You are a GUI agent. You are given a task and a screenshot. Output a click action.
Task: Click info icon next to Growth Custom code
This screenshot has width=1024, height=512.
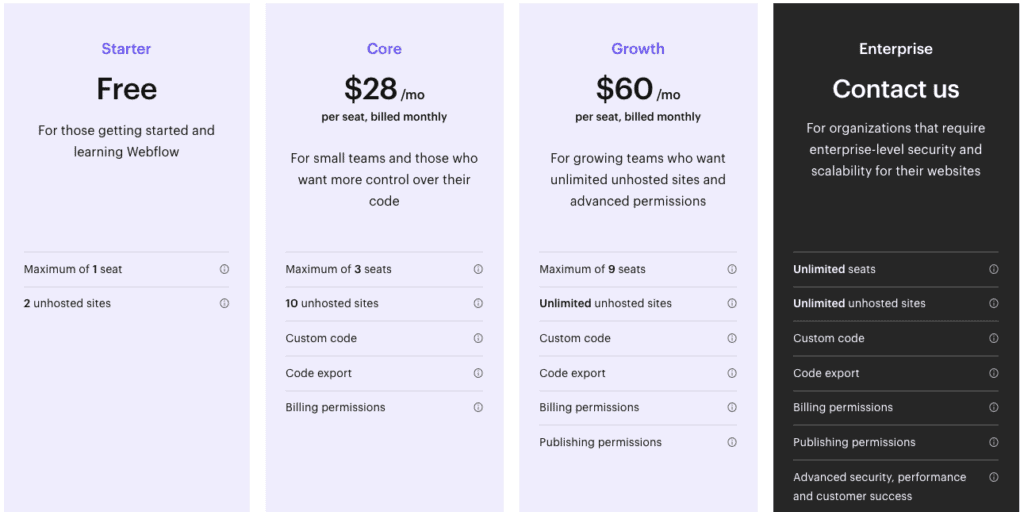click(x=732, y=338)
